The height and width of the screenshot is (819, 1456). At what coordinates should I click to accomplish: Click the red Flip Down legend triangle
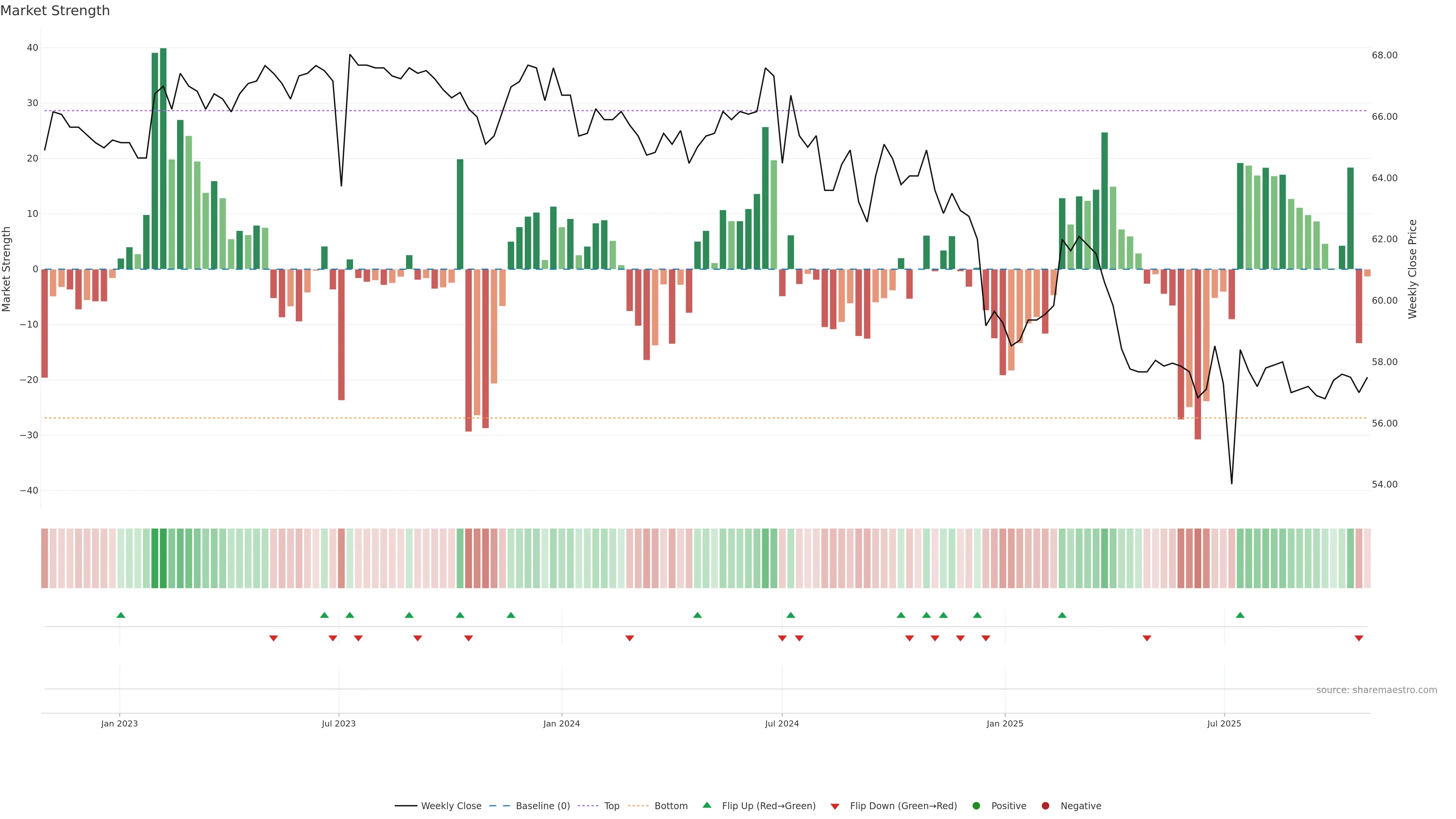tap(835, 806)
